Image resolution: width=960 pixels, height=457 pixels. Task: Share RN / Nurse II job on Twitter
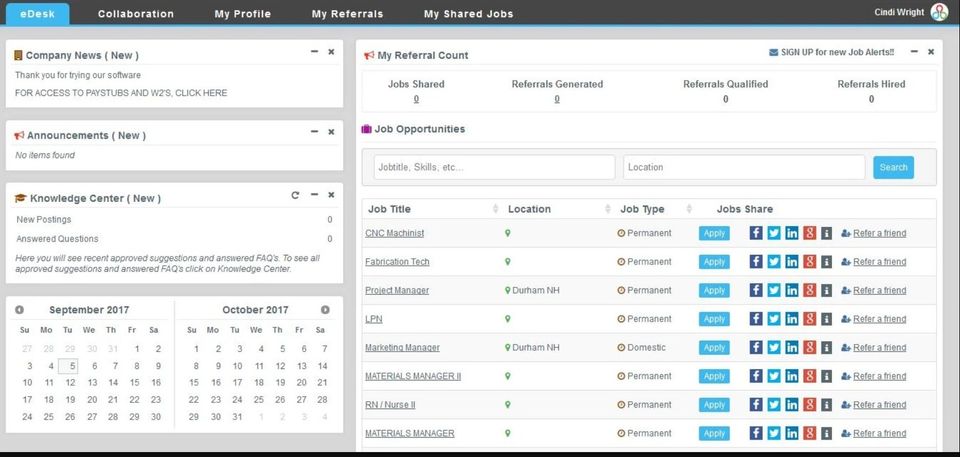pos(774,404)
